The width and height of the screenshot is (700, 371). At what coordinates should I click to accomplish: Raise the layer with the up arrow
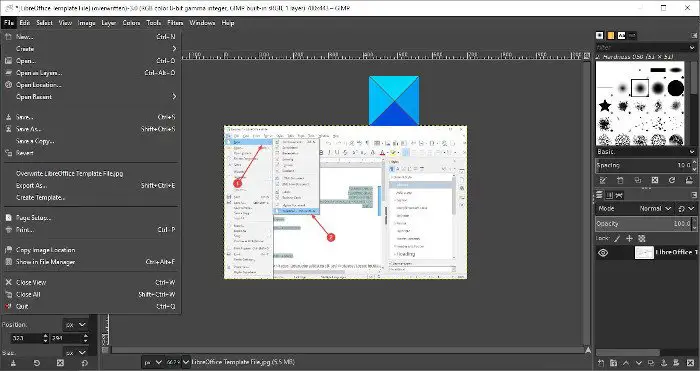pos(626,363)
